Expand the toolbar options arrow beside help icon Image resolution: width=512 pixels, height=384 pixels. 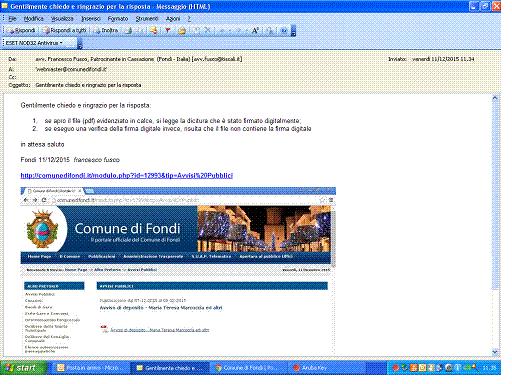[293, 31]
